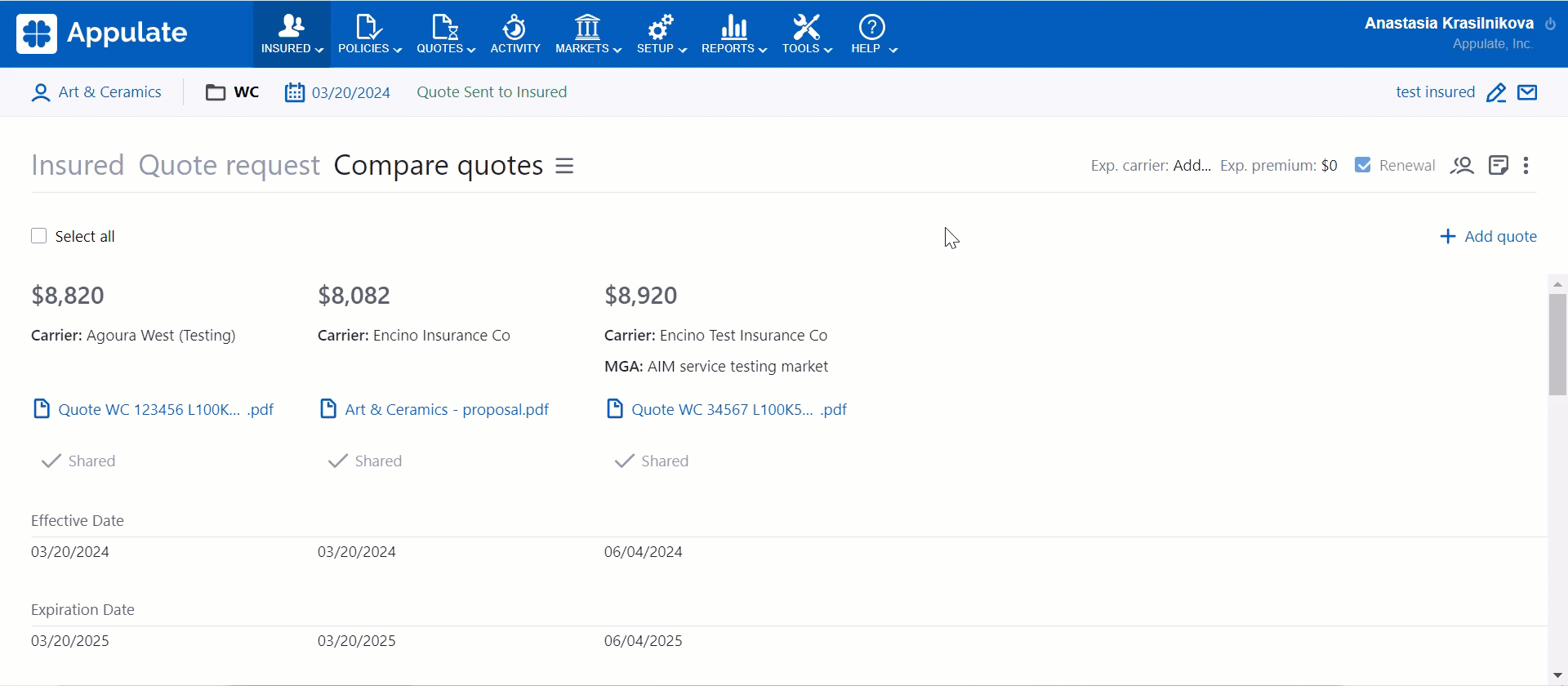Click the envelope email icon
The width and height of the screenshot is (1568, 686).
(x=1527, y=92)
